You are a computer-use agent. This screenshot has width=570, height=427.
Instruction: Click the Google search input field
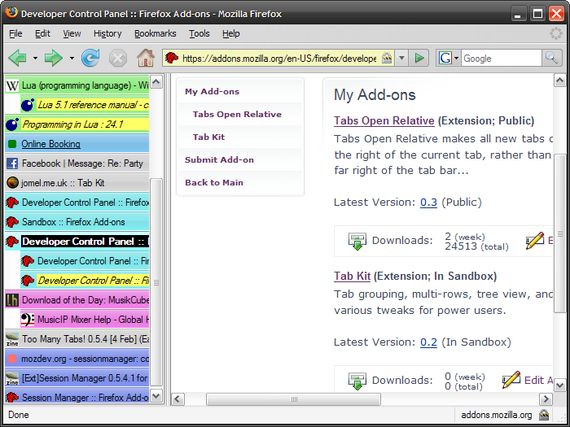click(x=502, y=58)
